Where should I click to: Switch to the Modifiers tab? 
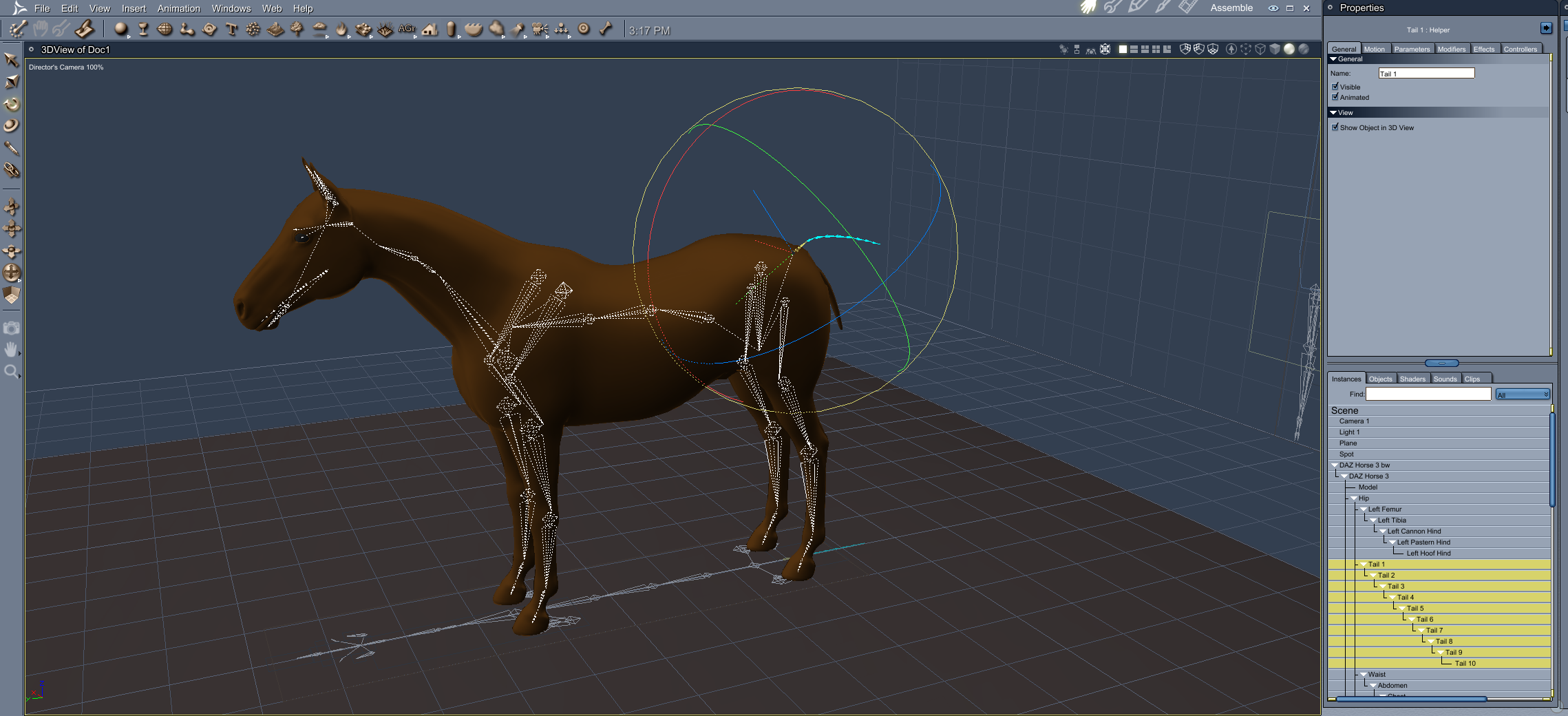(x=1452, y=49)
